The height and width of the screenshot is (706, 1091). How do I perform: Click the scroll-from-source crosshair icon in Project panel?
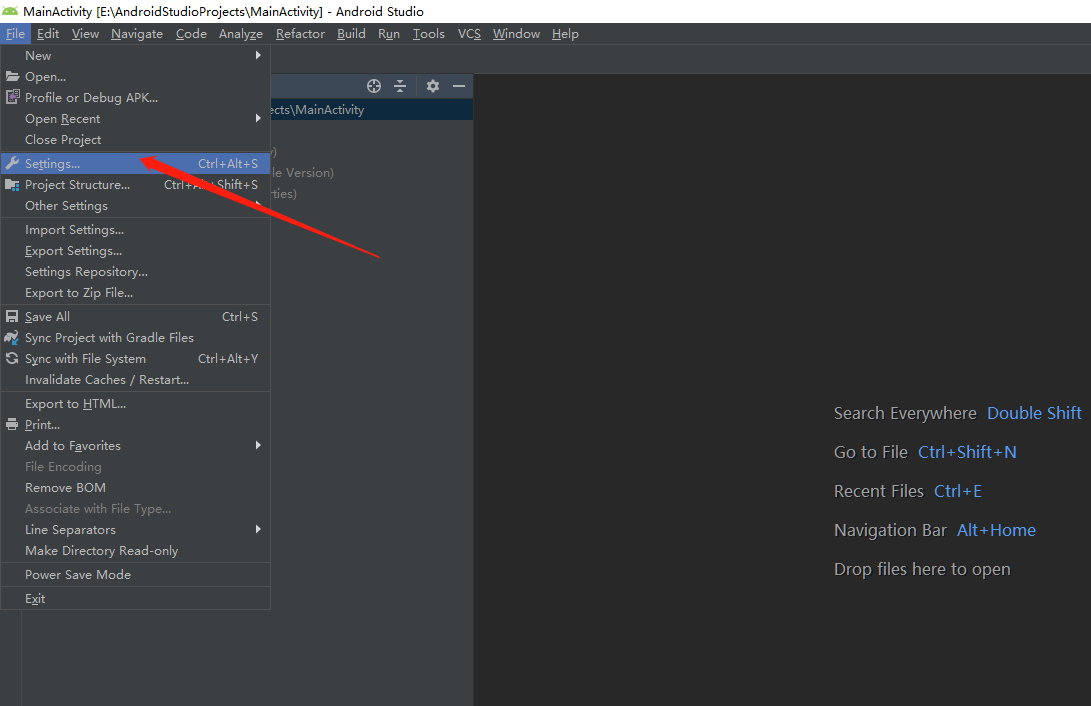click(374, 86)
